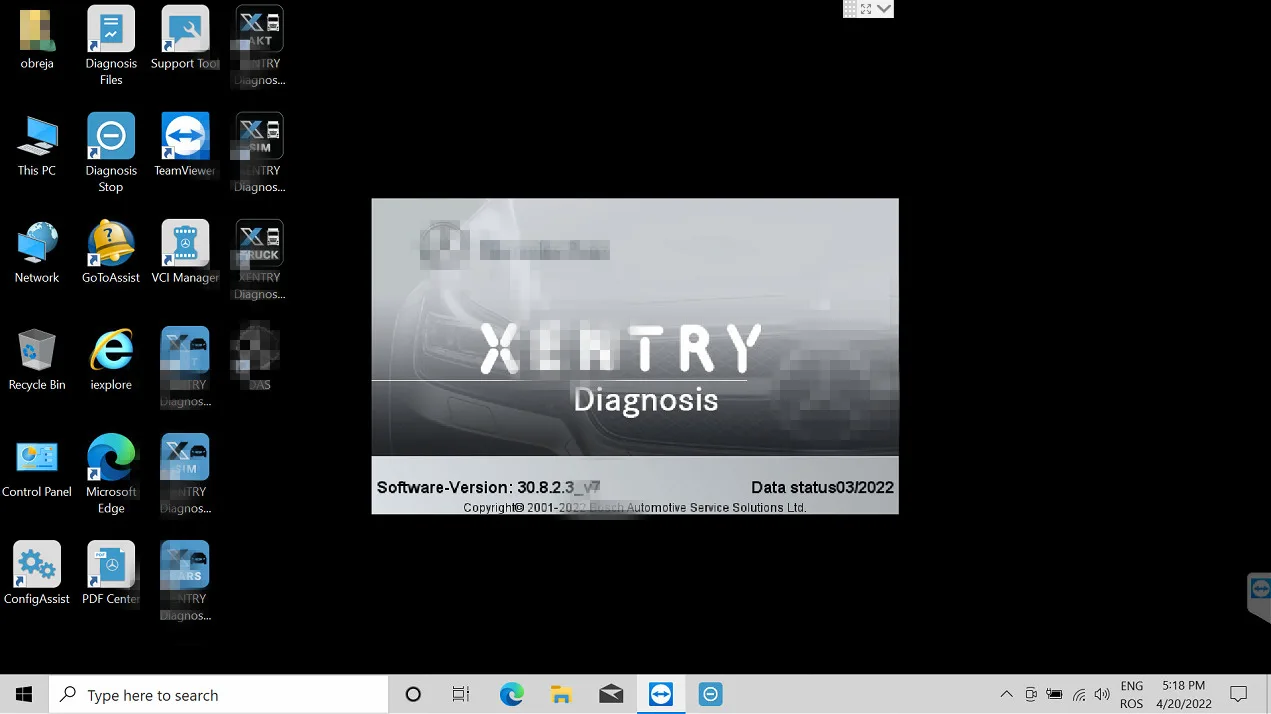Open File Explorer from taskbar

pos(561,695)
